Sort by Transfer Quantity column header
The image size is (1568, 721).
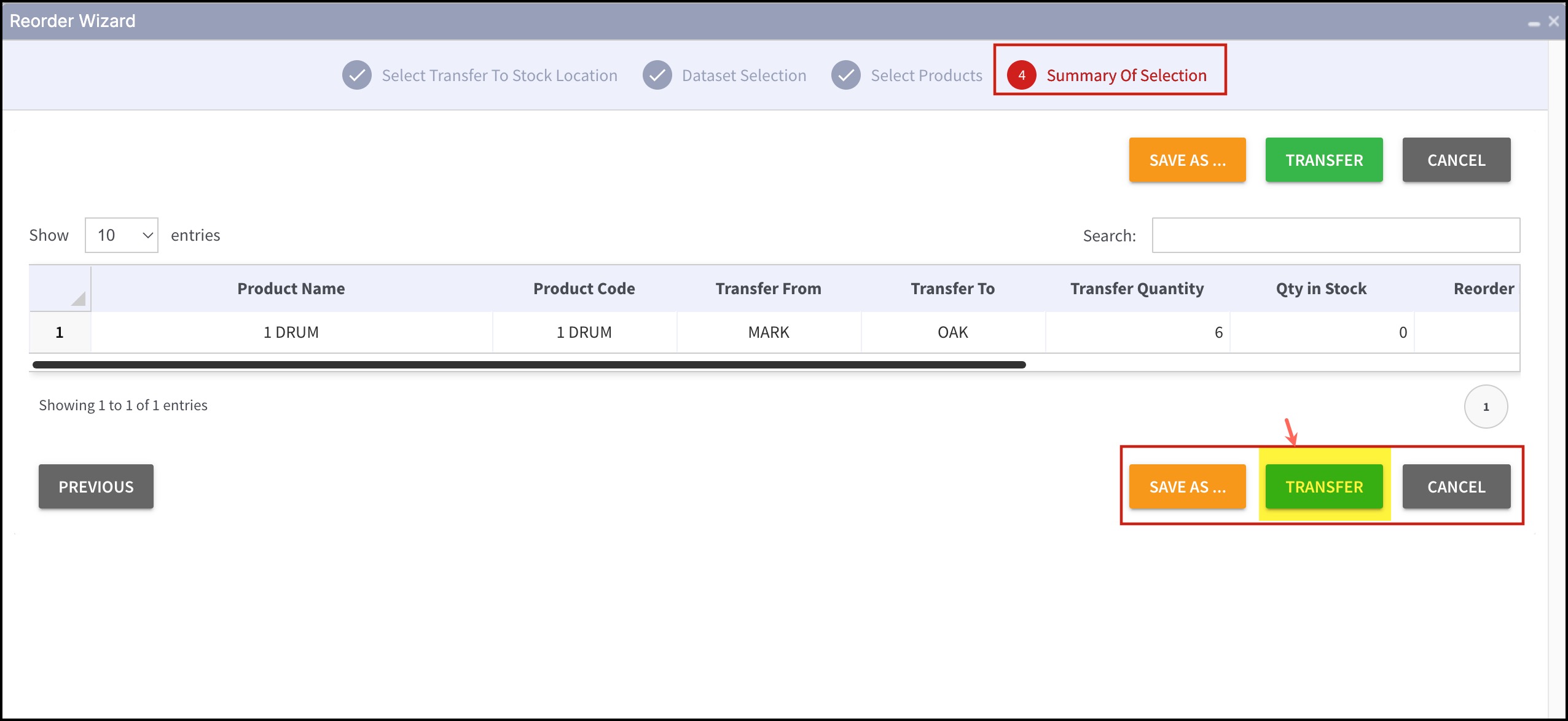point(1137,289)
